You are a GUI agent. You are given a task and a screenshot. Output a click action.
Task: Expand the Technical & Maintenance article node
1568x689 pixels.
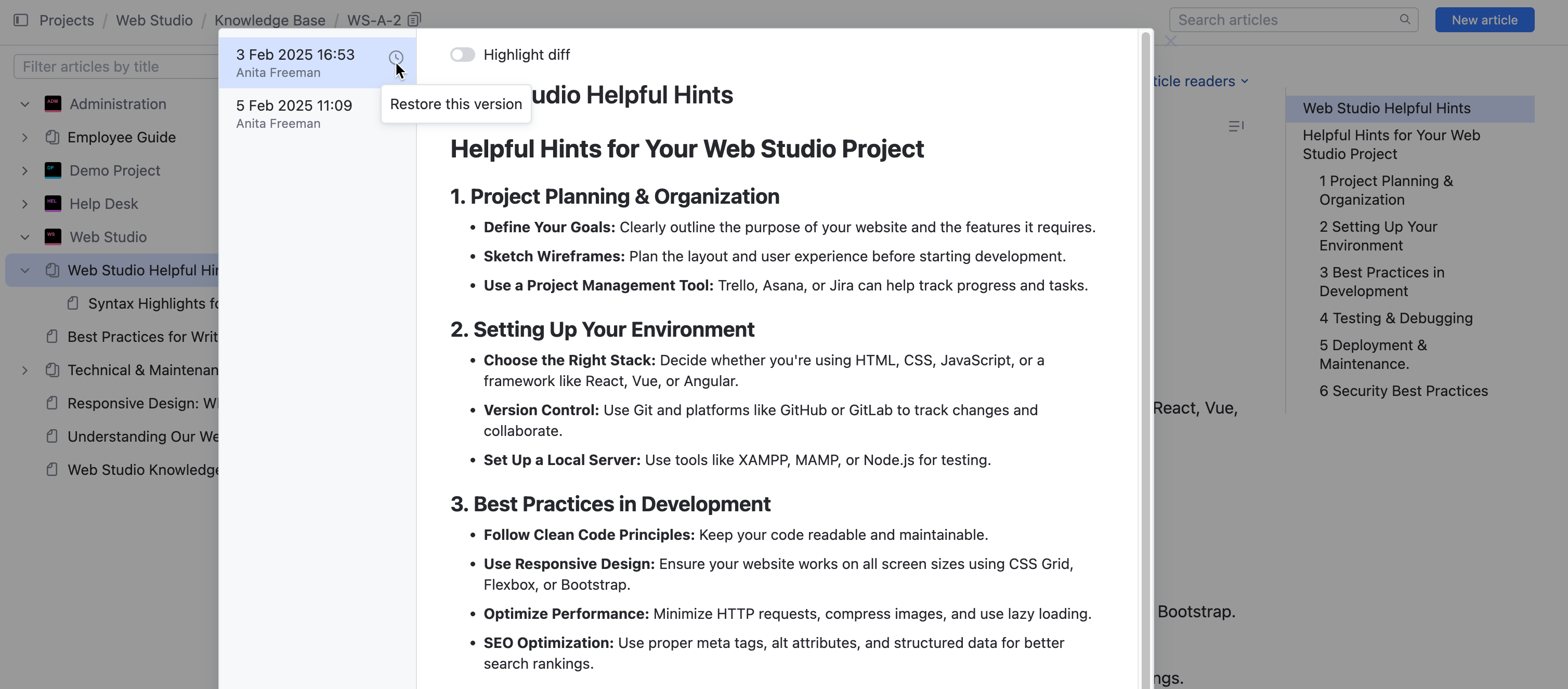click(x=25, y=370)
